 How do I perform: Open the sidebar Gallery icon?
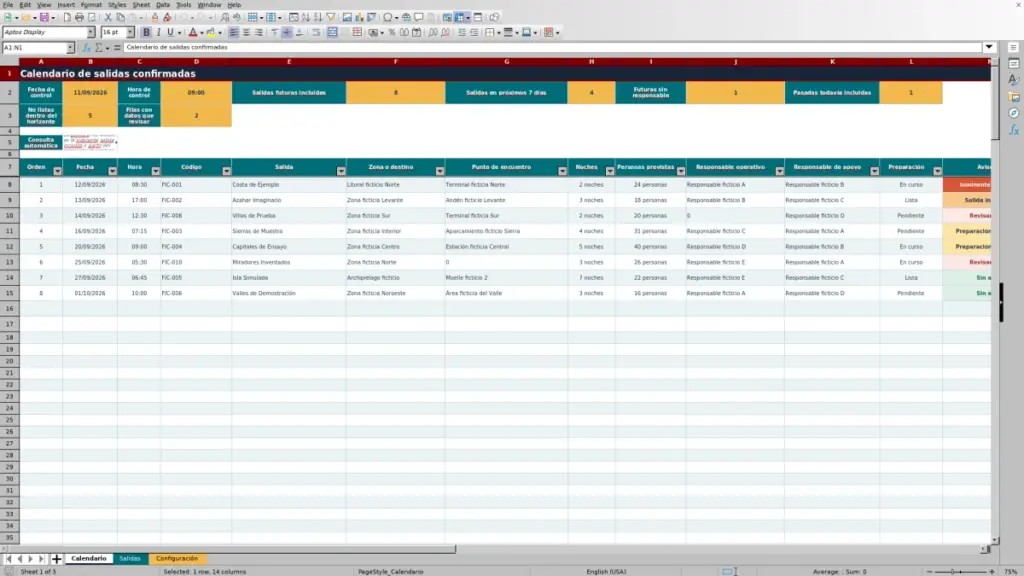(1014, 97)
